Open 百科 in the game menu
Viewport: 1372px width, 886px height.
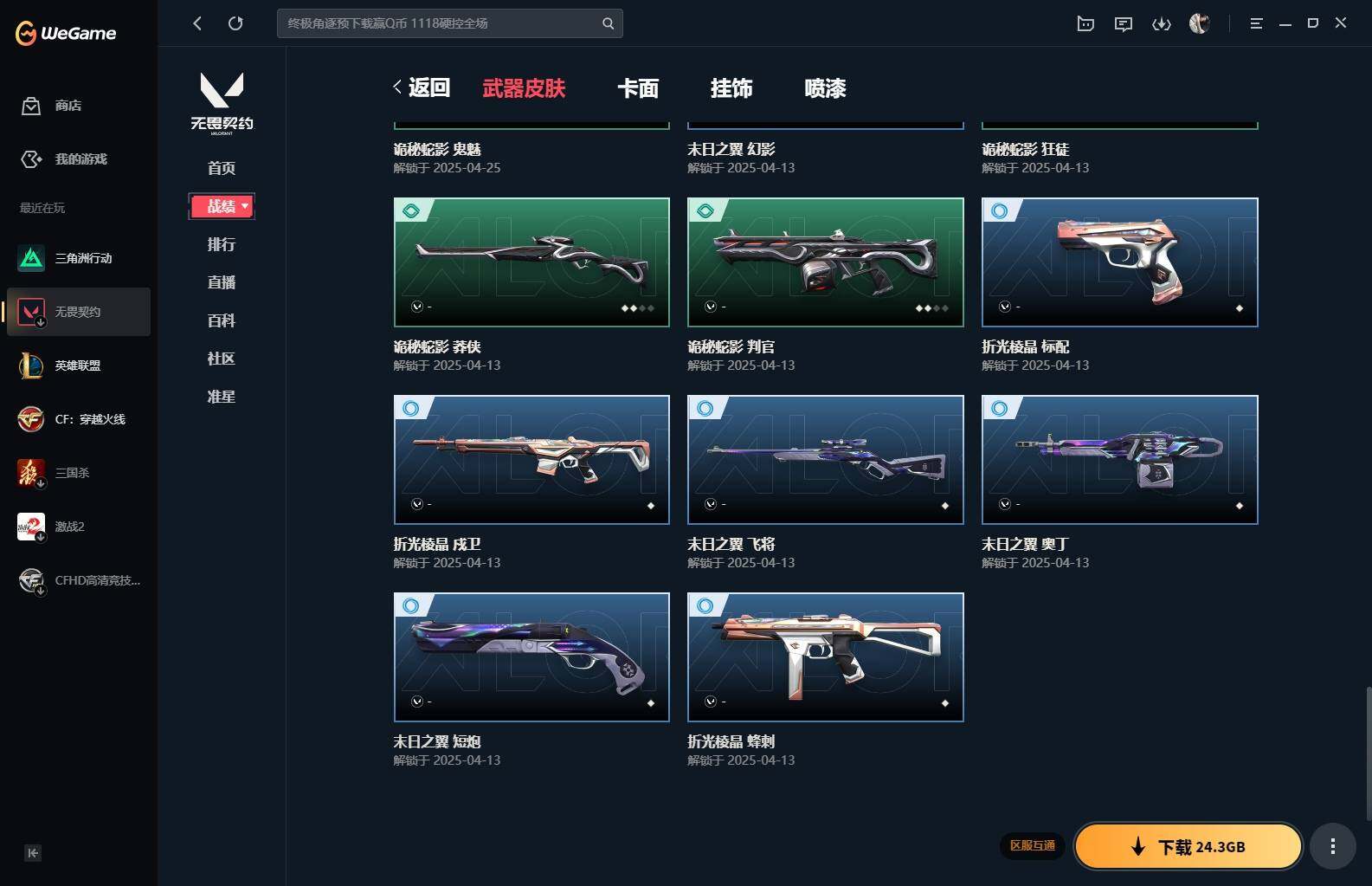tap(222, 320)
